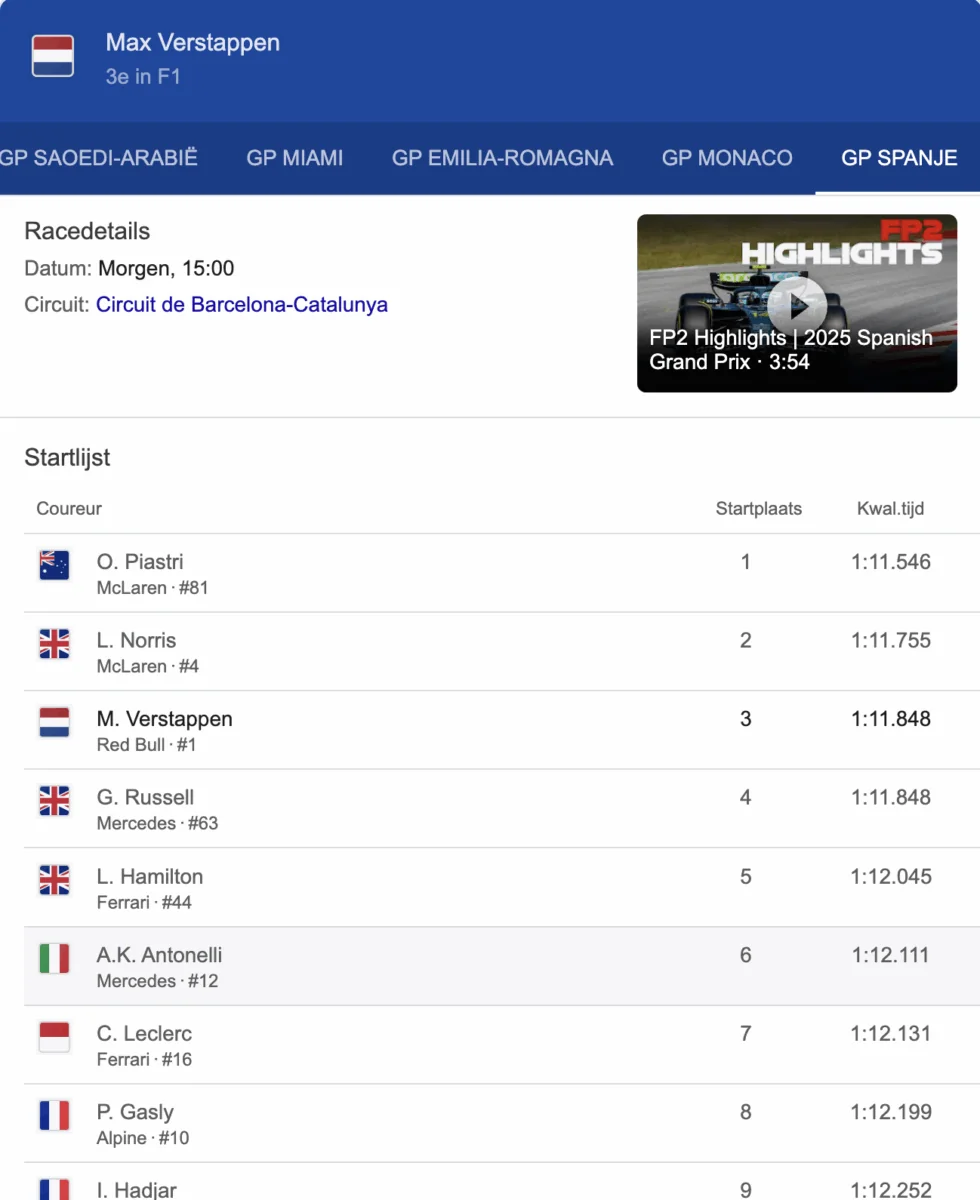Go to the GP Saoedi-Arabië tab
The width and height of the screenshot is (980, 1200).
[99, 158]
